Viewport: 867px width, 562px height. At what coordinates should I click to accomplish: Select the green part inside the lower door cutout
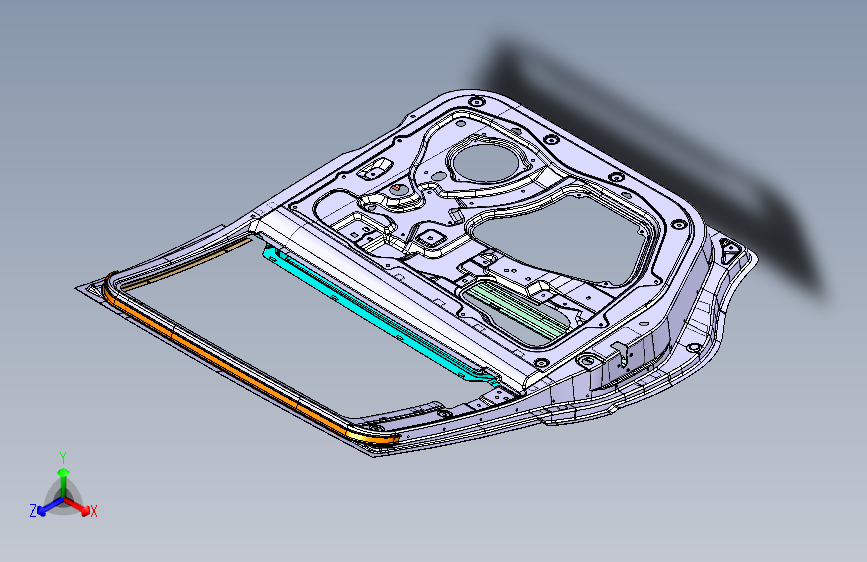[x=517, y=310]
